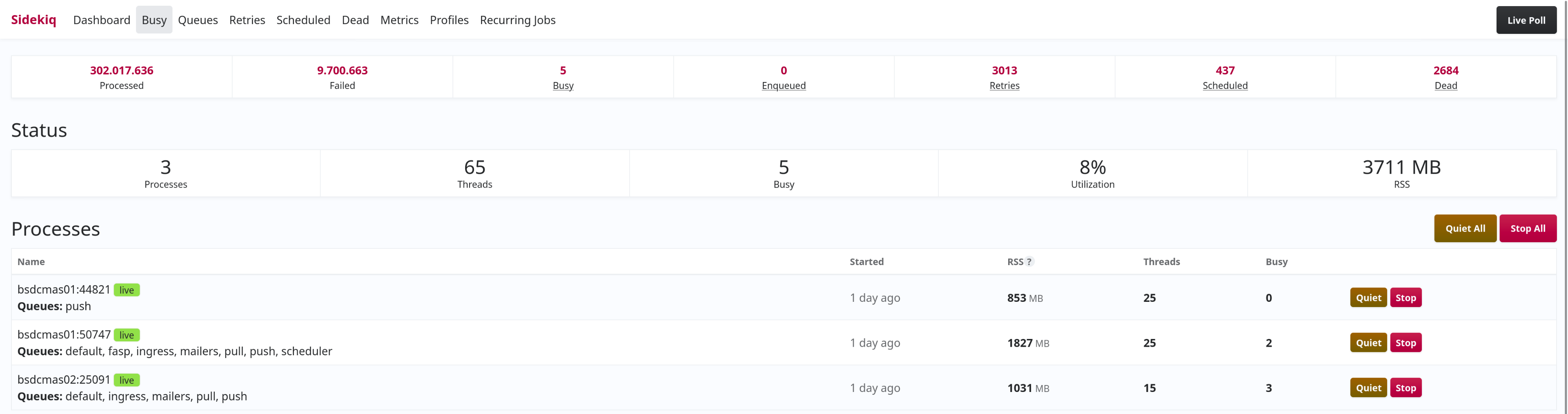Toggle the Live Poll button
1568x414 pixels.
tap(1526, 20)
